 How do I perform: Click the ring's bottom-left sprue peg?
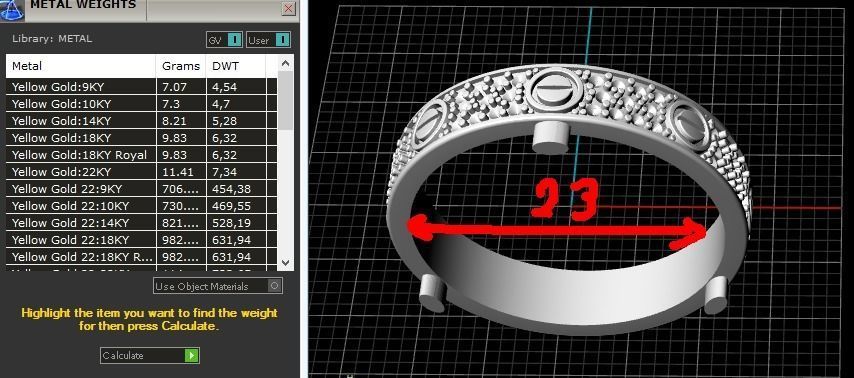tap(432, 293)
